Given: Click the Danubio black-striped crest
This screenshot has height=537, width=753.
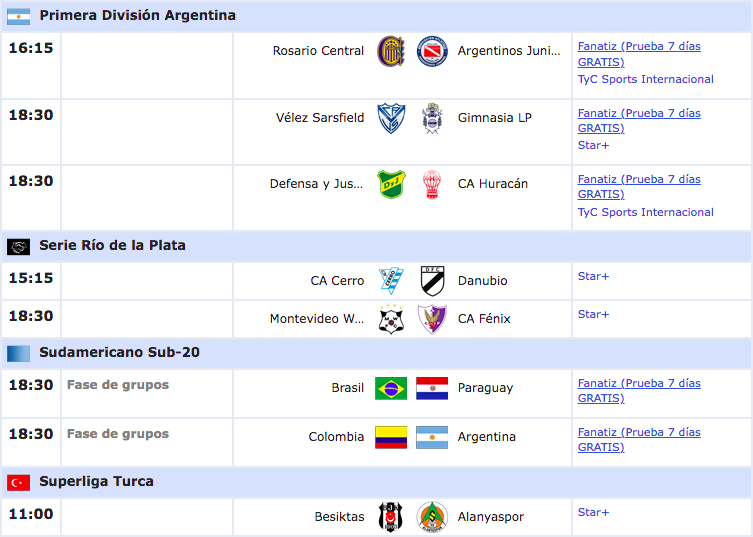Looking at the screenshot, I should click(x=432, y=281).
